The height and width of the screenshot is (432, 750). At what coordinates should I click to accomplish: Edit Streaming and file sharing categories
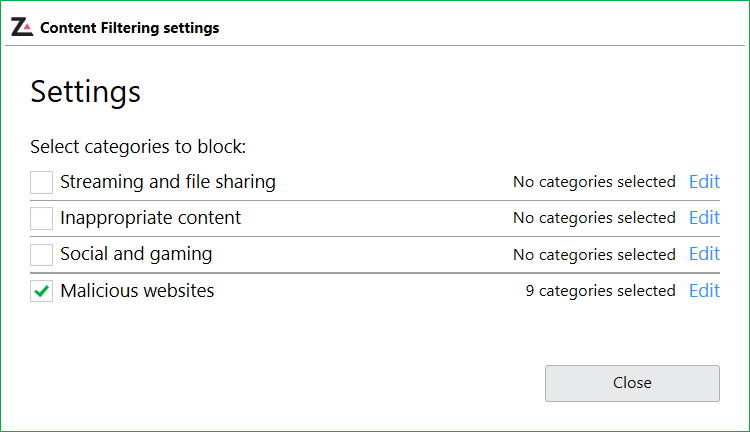tap(704, 182)
